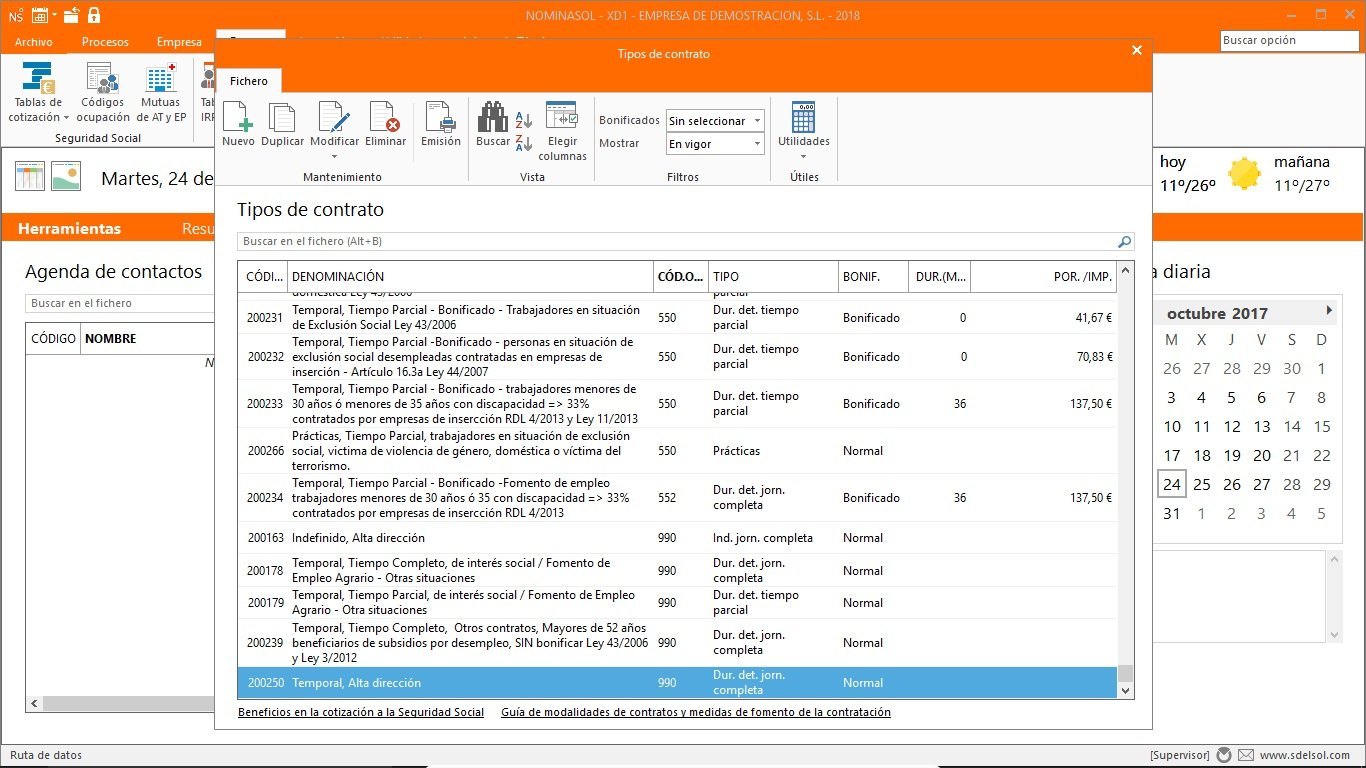Open the Archivo menu
The height and width of the screenshot is (768, 1366).
[34, 42]
